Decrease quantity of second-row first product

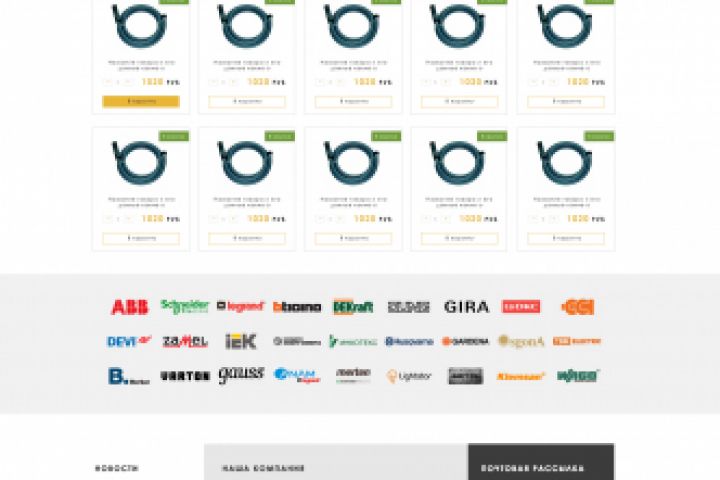(x=107, y=219)
